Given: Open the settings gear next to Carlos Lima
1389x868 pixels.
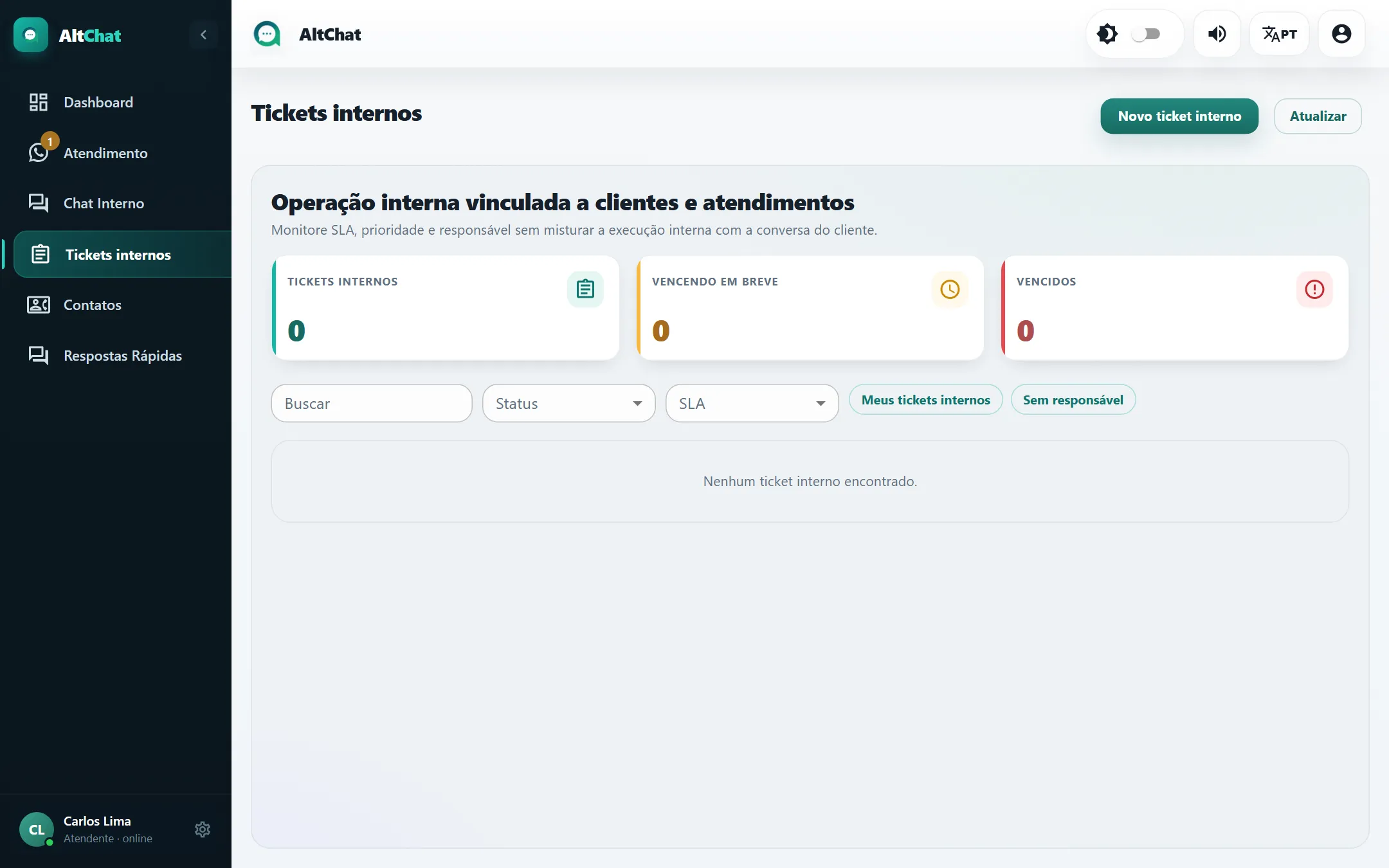Looking at the screenshot, I should (x=203, y=829).
